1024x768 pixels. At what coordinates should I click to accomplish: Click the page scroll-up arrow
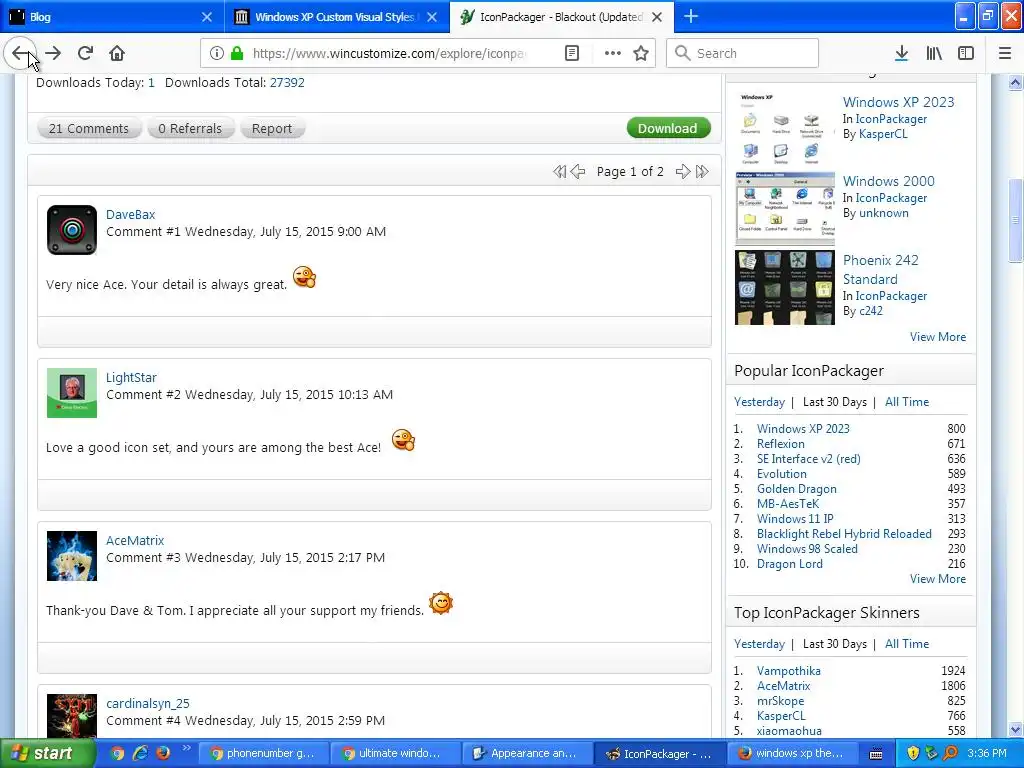click(x=1015, y=82)
